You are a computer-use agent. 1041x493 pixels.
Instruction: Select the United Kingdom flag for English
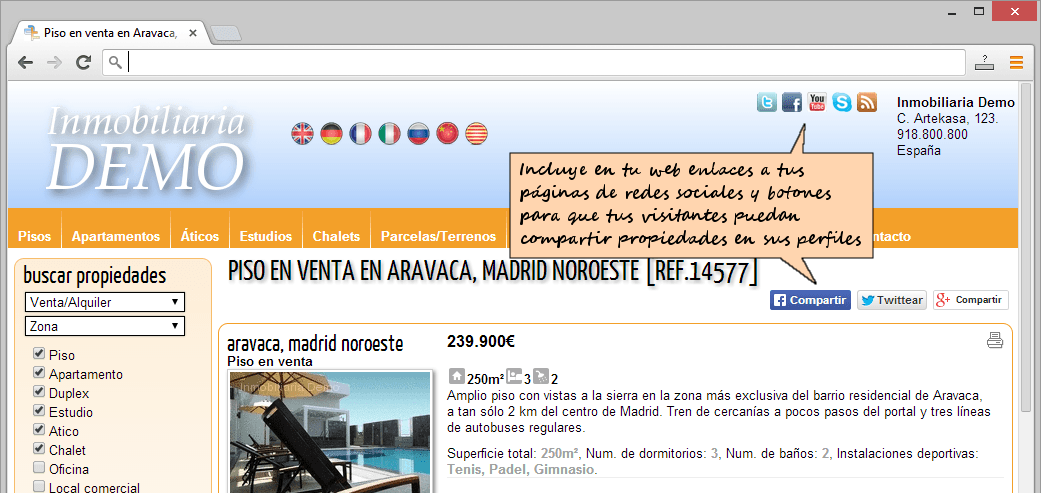[x=302, y=133]
